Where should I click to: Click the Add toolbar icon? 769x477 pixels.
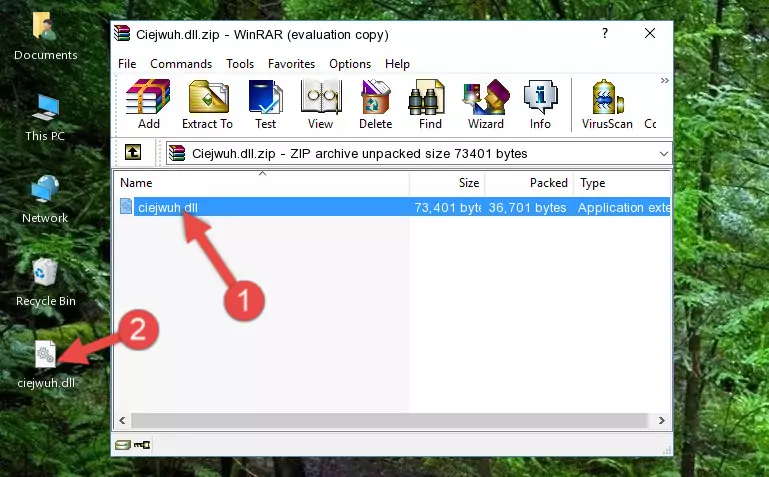(x=148, y=104)
